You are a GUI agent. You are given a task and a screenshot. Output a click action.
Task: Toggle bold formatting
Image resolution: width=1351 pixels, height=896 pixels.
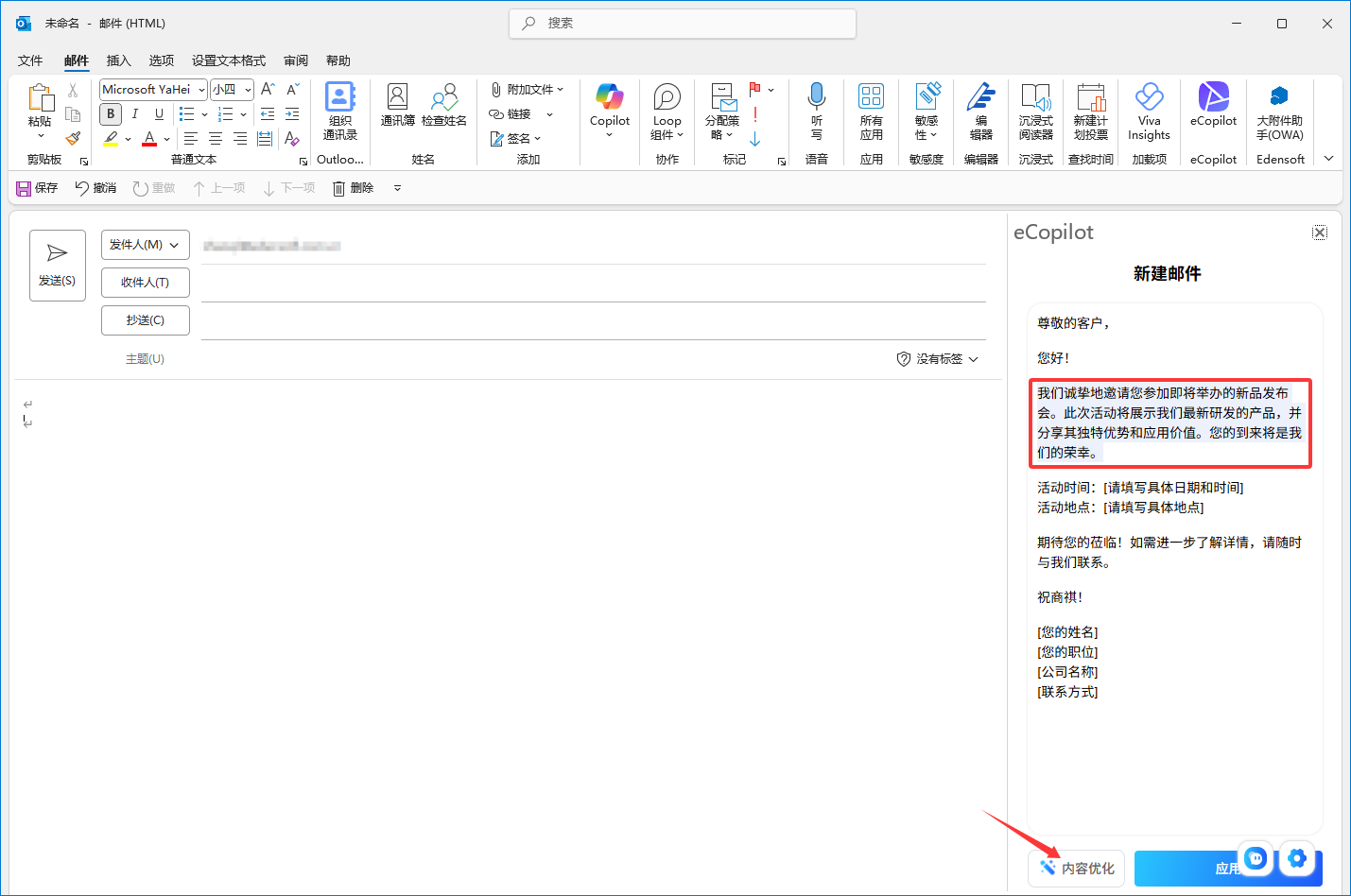point(111,113)
